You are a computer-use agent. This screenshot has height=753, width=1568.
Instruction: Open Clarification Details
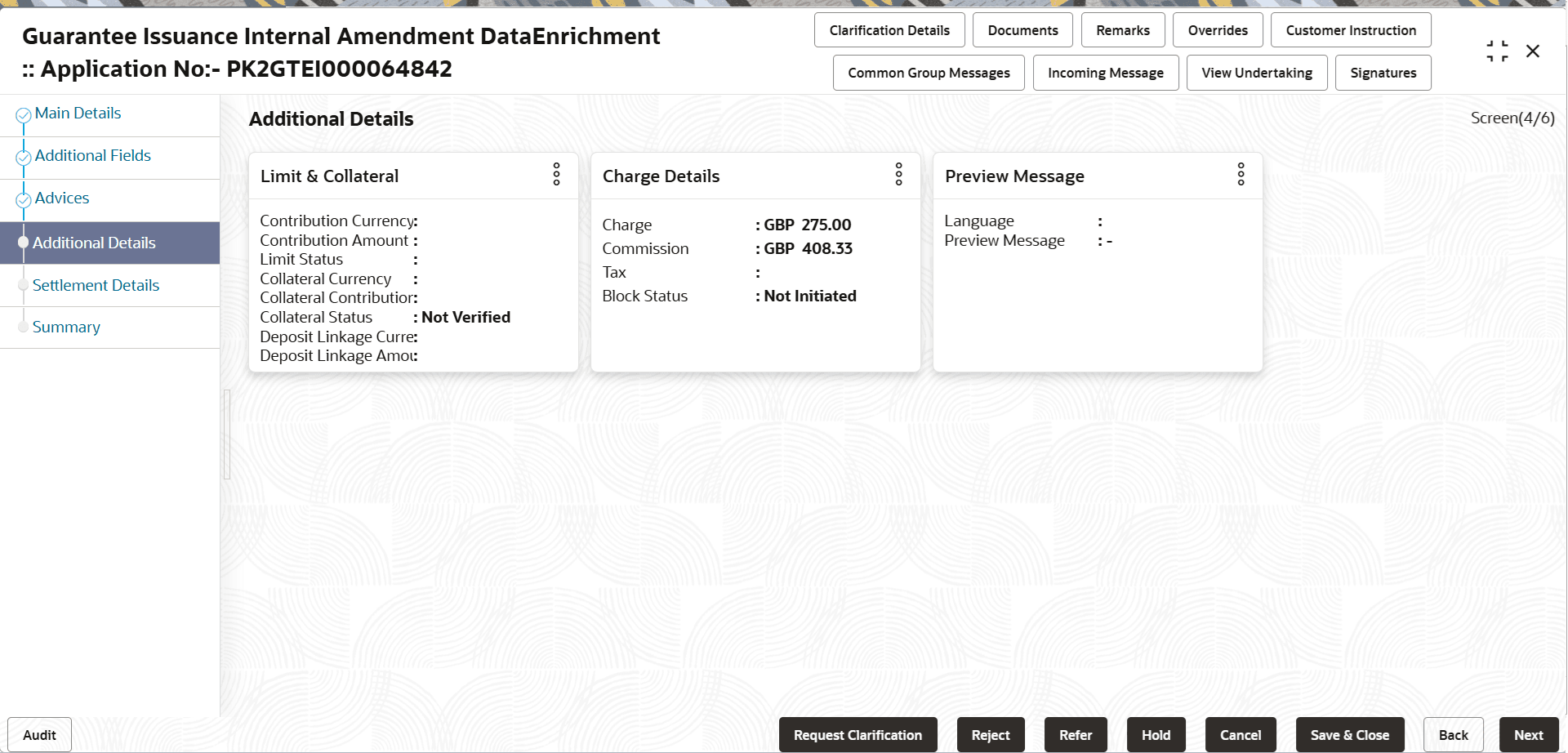889,30
